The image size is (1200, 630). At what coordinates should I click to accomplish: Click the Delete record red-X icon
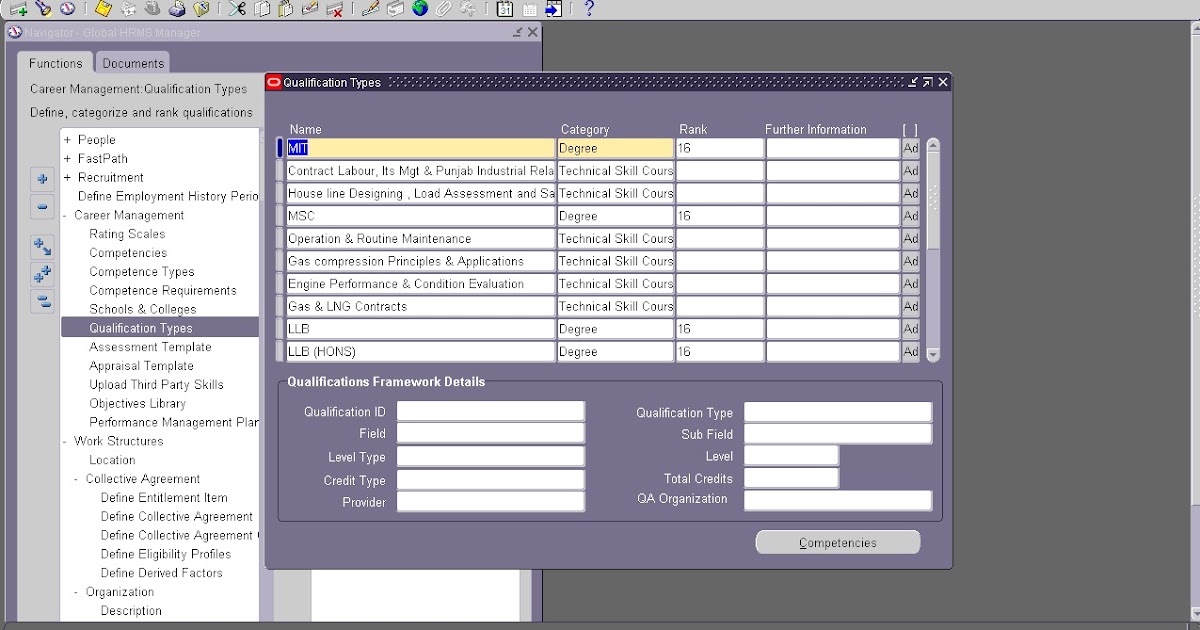[334, 8]
